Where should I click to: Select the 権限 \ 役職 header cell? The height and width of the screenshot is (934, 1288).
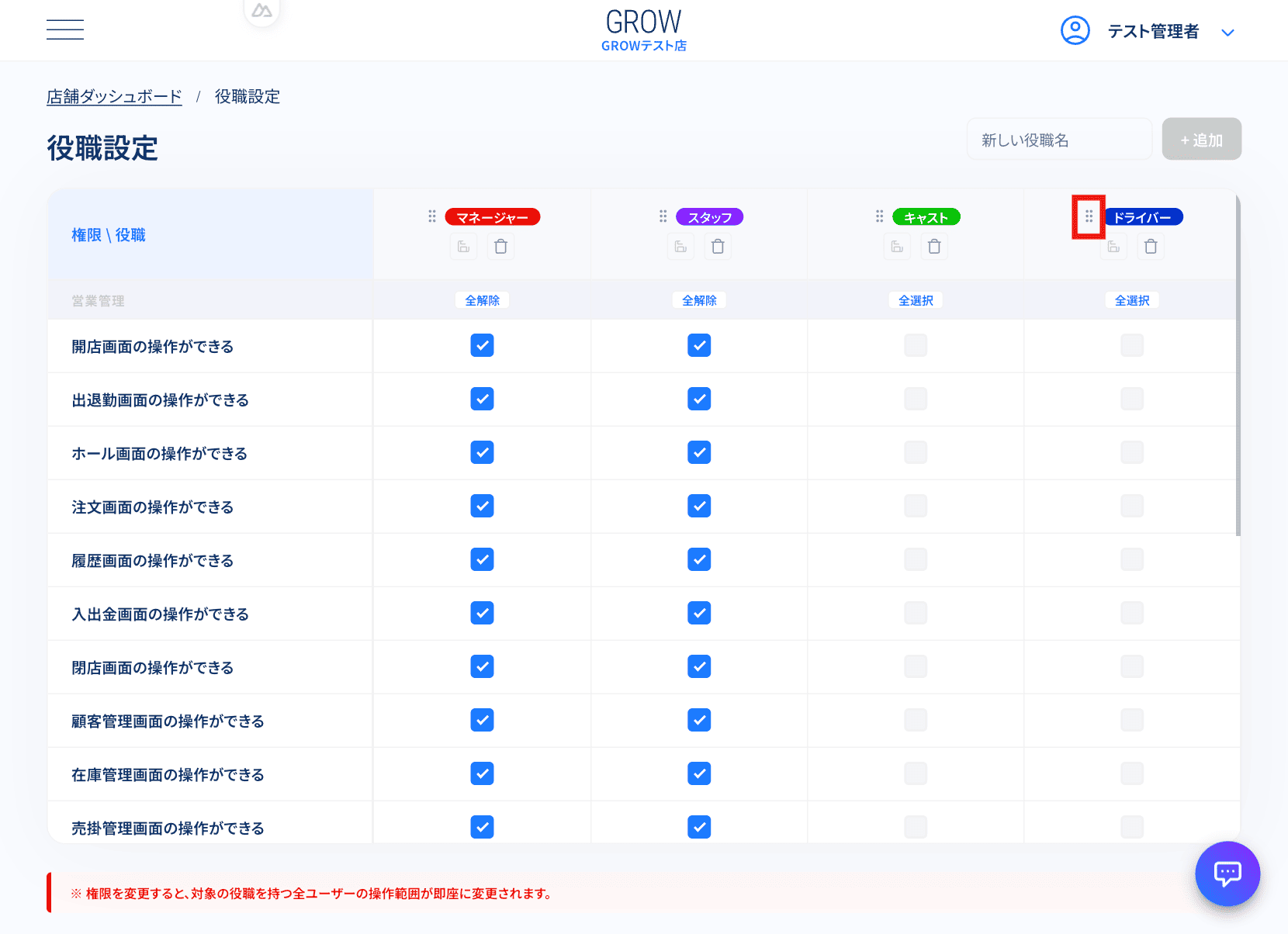pos(210,234)
